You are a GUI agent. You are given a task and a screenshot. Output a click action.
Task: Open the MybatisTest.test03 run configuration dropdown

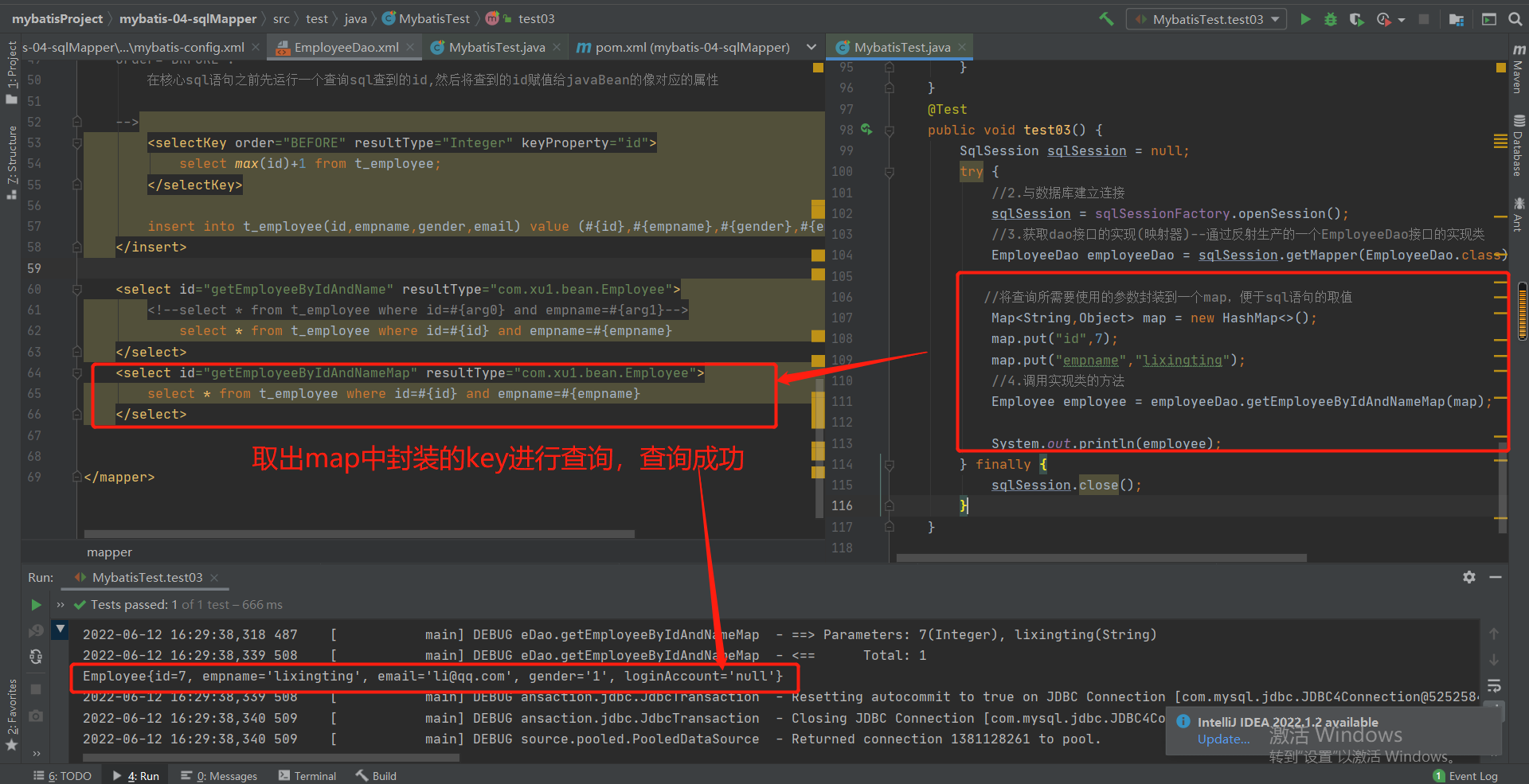click(x=1206, y=19)
